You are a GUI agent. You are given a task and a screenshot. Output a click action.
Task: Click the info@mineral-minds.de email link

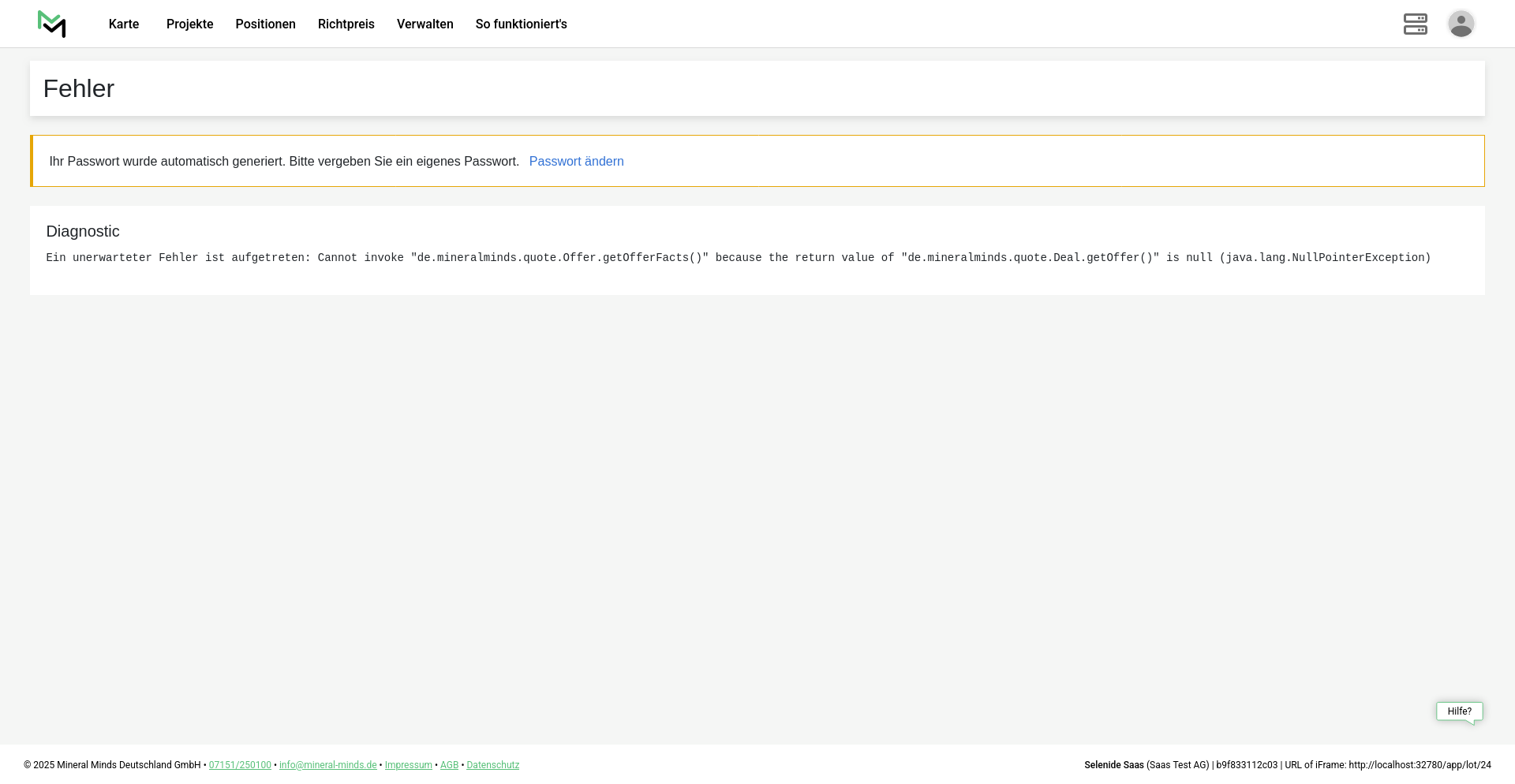327,765
